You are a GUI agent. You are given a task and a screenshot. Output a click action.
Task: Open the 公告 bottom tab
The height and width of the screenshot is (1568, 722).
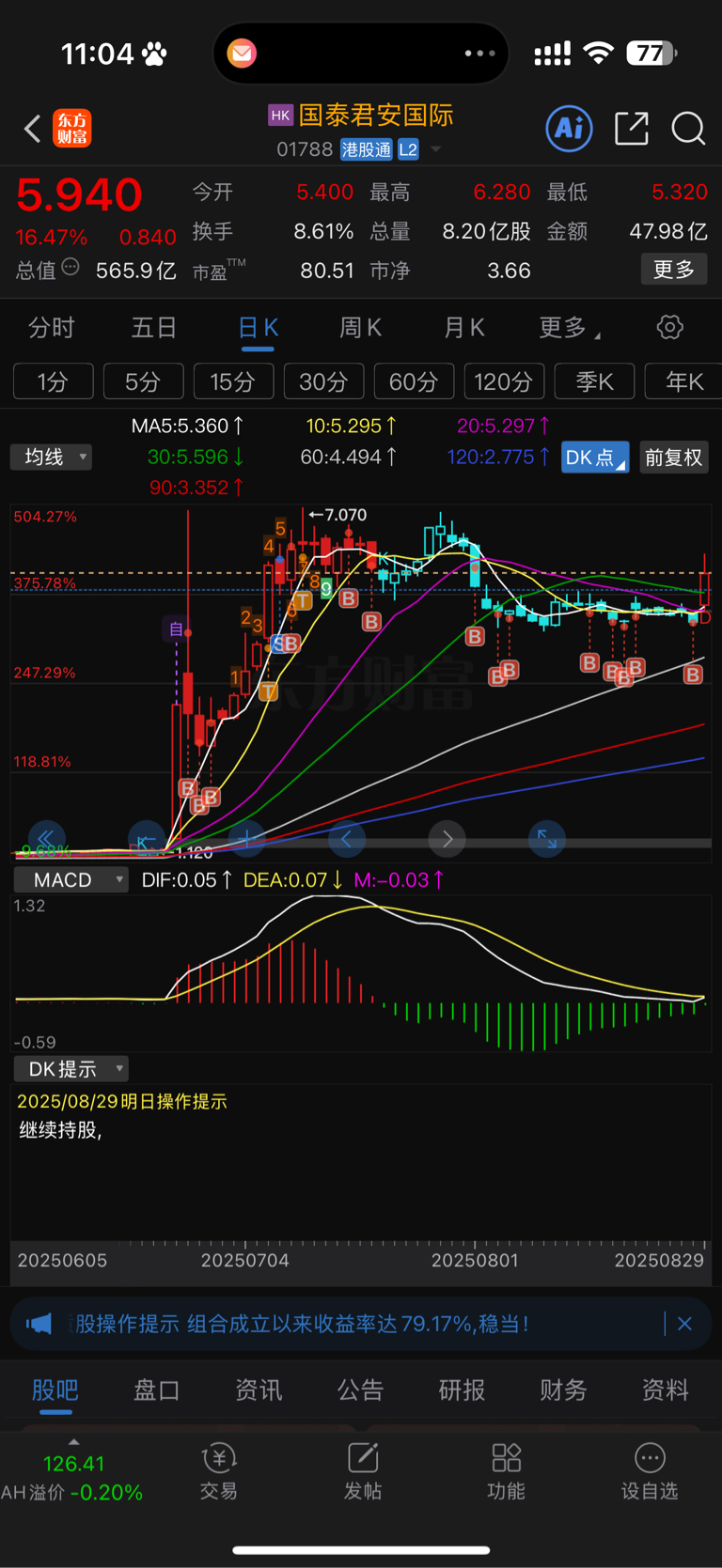tap(360, 1390)
